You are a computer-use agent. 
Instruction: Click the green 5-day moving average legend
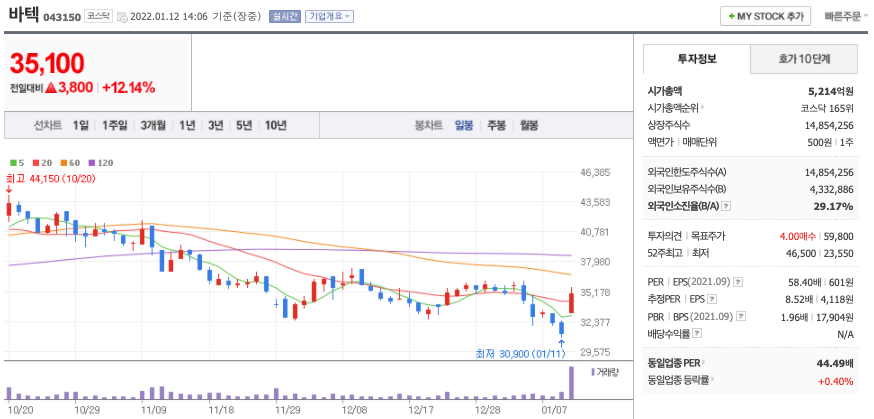coord(17,163)
